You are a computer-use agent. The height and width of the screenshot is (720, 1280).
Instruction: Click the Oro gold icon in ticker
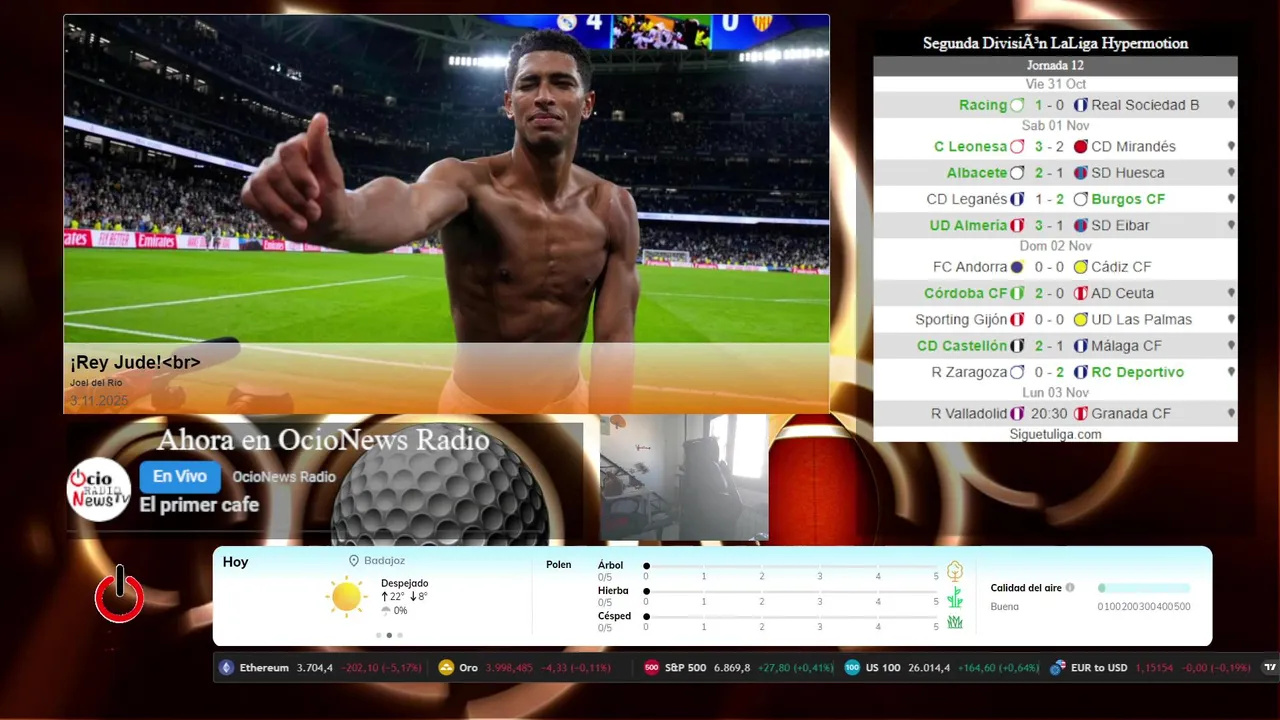(x=446, y=668)
